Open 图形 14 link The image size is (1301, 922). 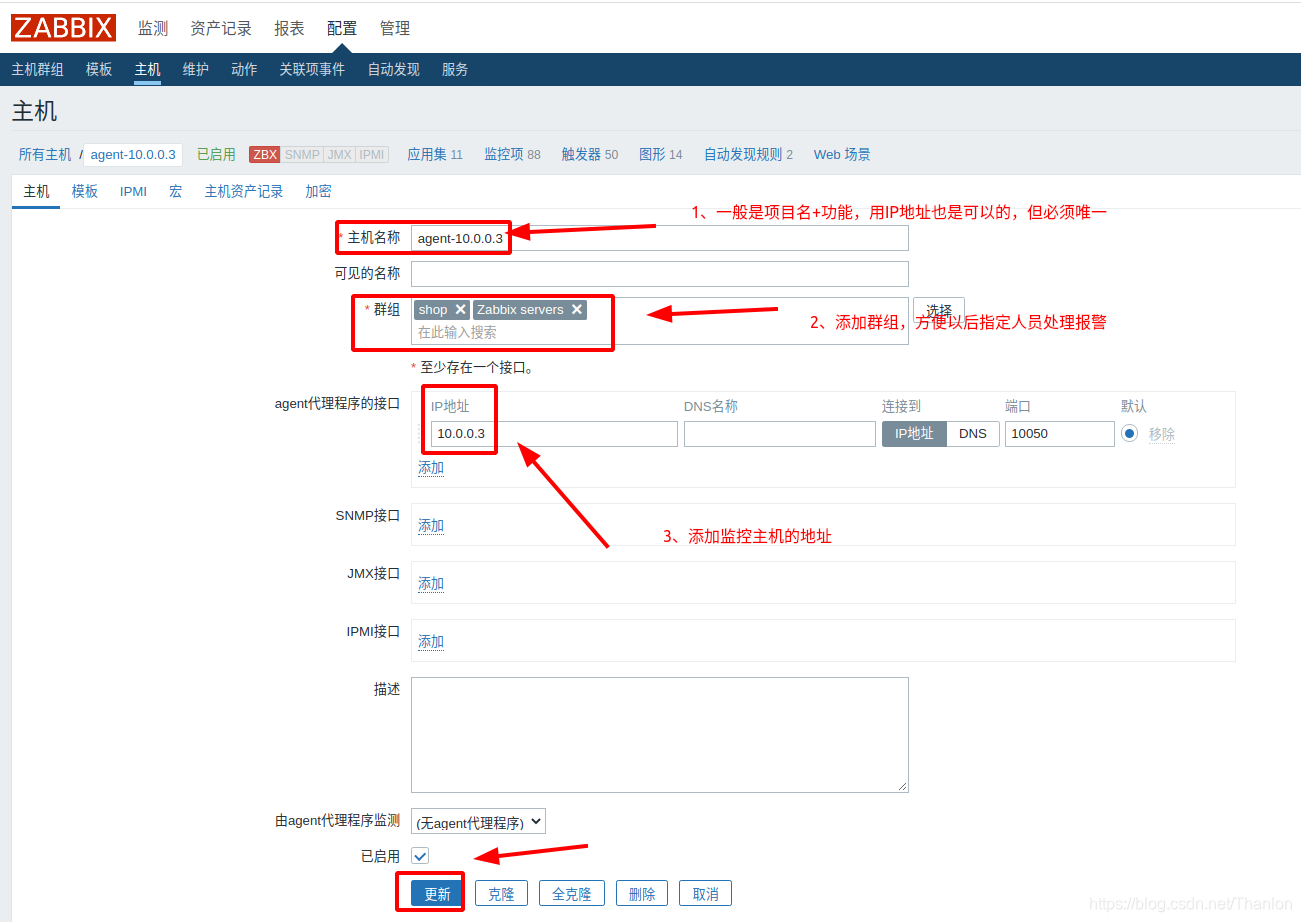point(661,154)
